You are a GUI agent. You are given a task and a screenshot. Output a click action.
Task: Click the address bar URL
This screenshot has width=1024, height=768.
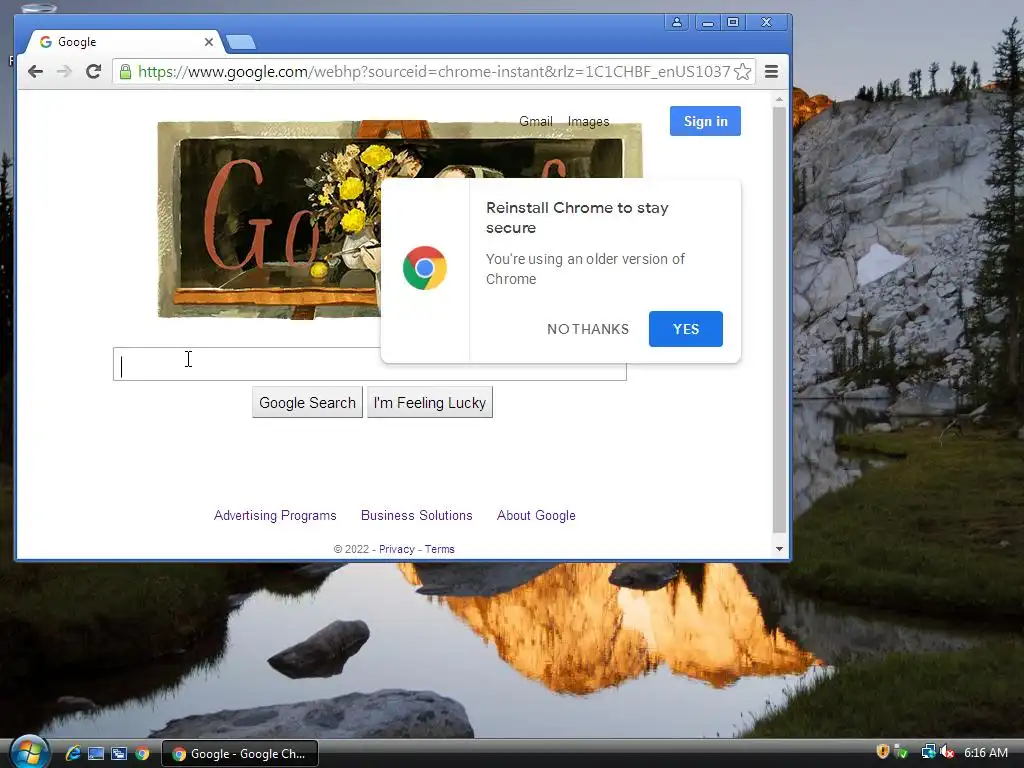tap(434, 71)
